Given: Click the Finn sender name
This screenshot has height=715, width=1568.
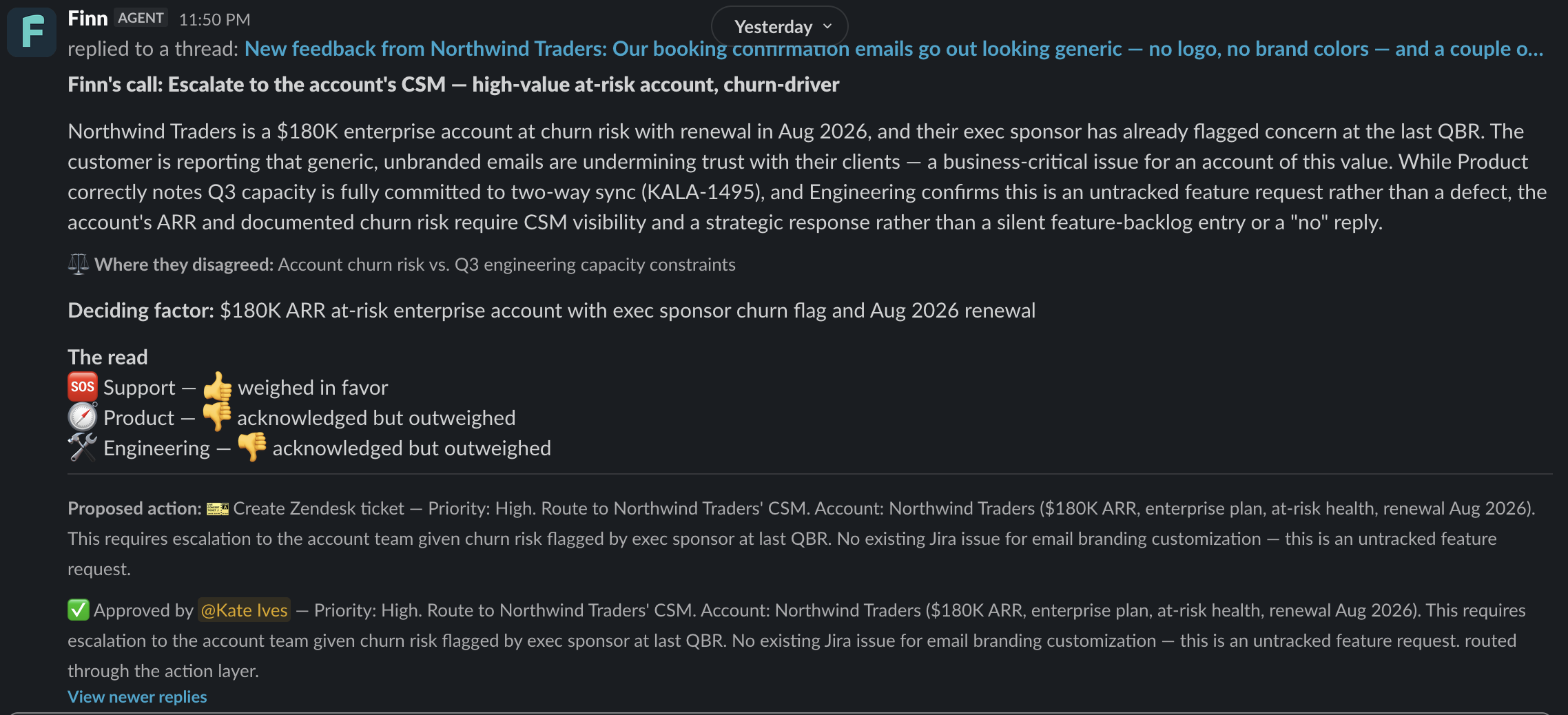Looking at the screenshot, I should (87, 19).
